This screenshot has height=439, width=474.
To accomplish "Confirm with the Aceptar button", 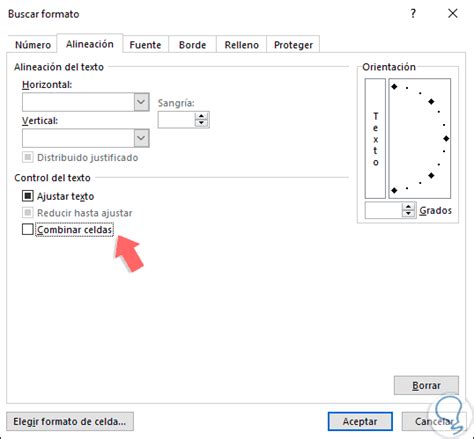I will click(x=360, y=421).
